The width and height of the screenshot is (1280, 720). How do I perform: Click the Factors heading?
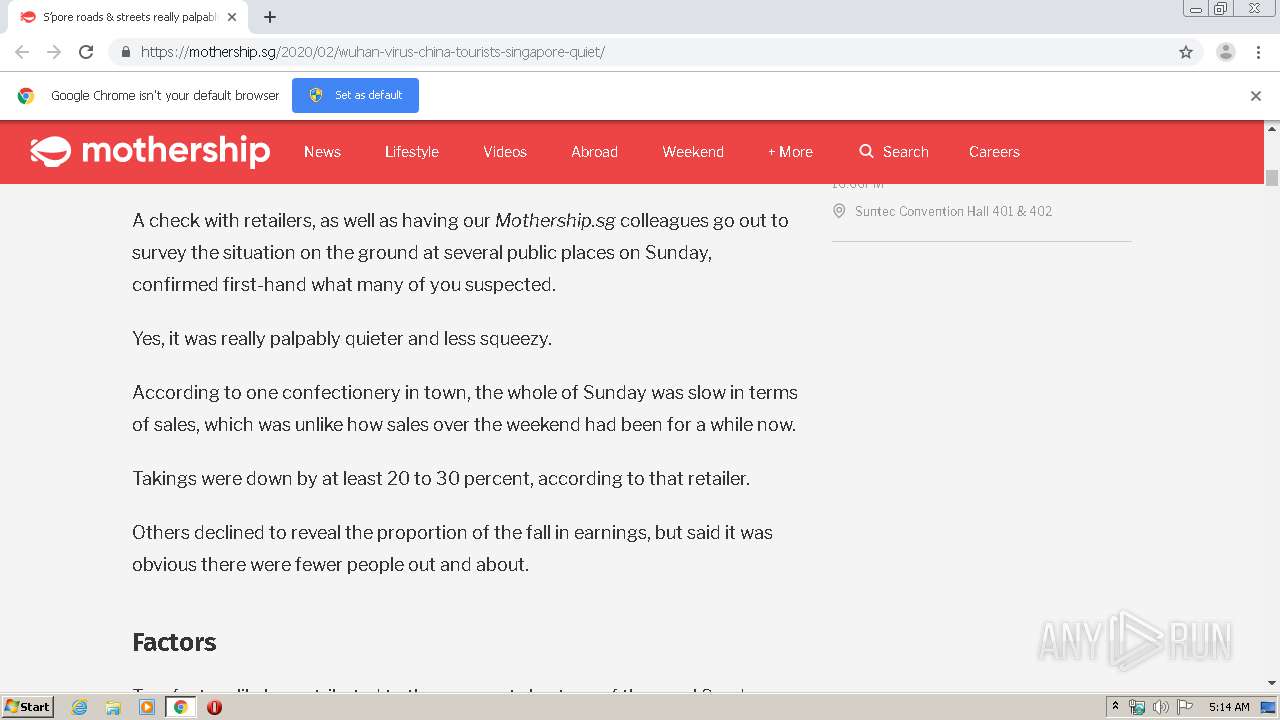point(174,642)
